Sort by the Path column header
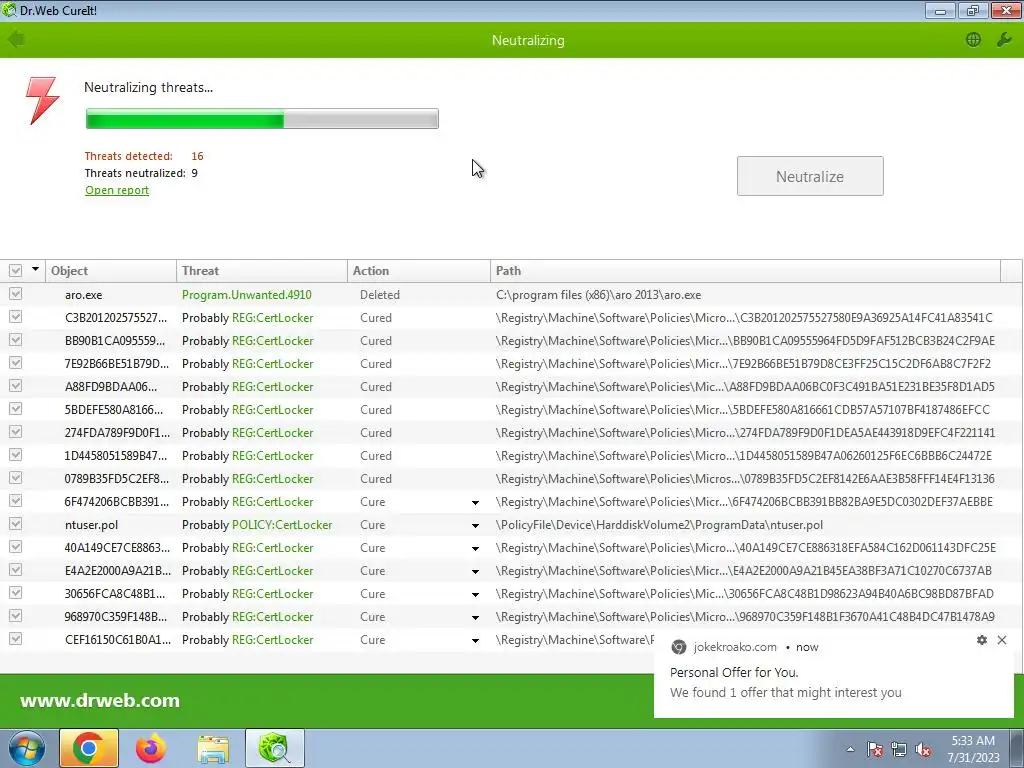 (x=745, y=270)
